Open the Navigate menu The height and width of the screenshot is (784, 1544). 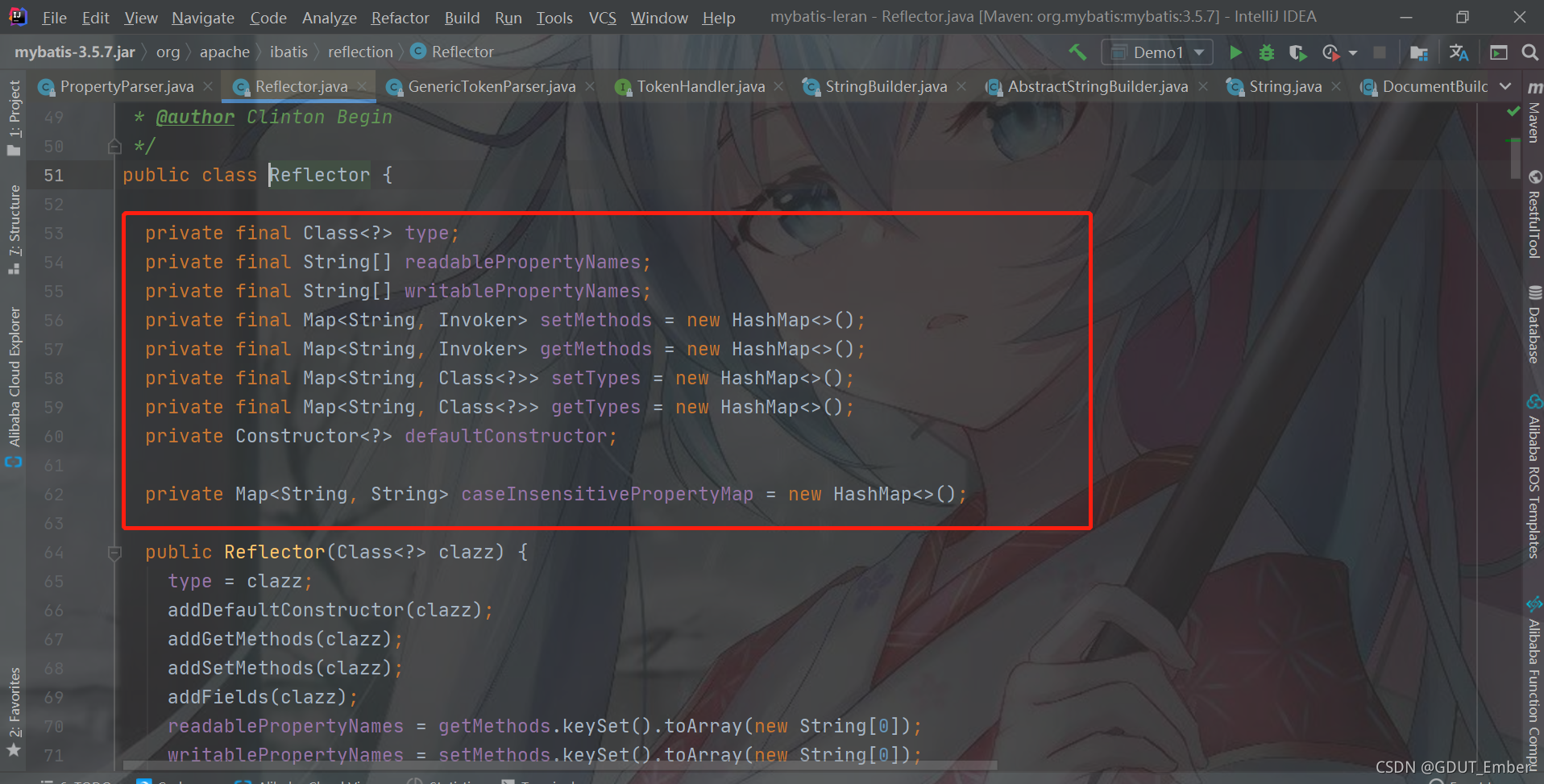[203, 18]
